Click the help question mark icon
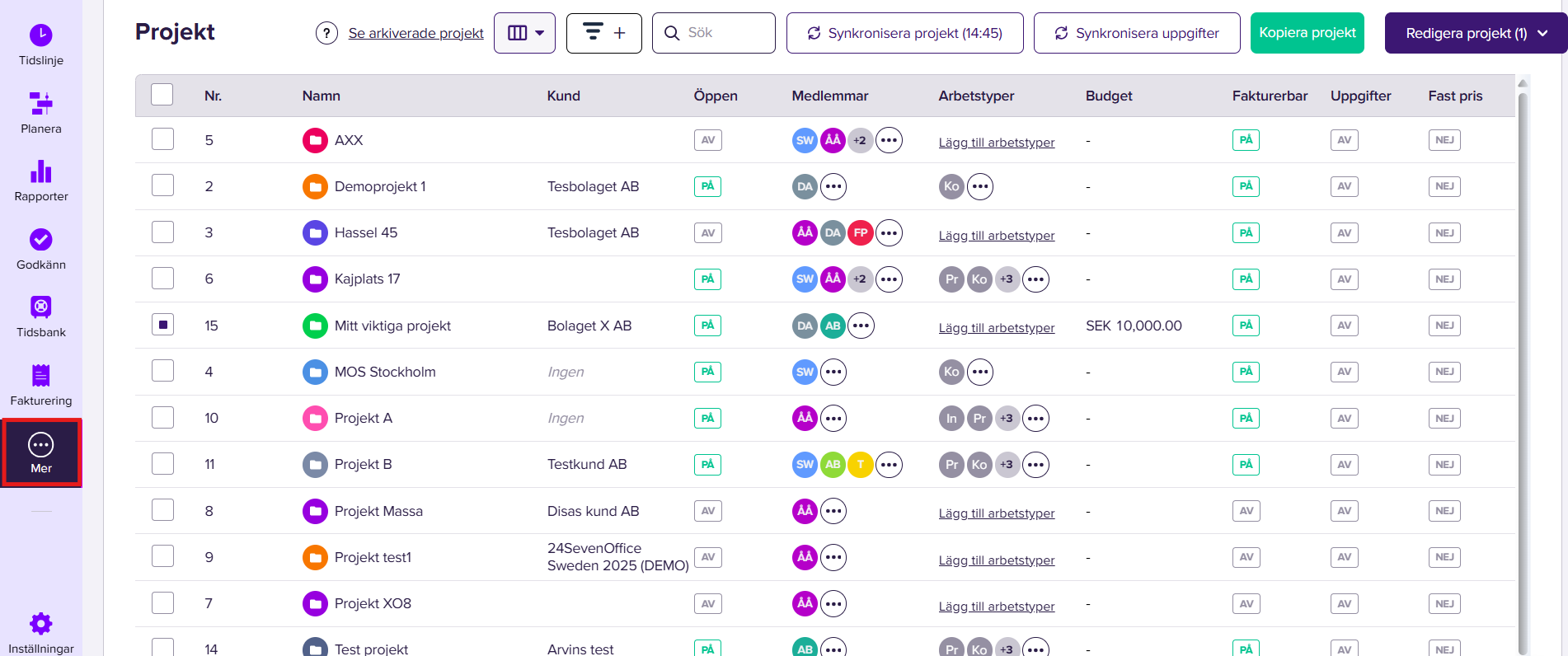 [x=326, y=33]
